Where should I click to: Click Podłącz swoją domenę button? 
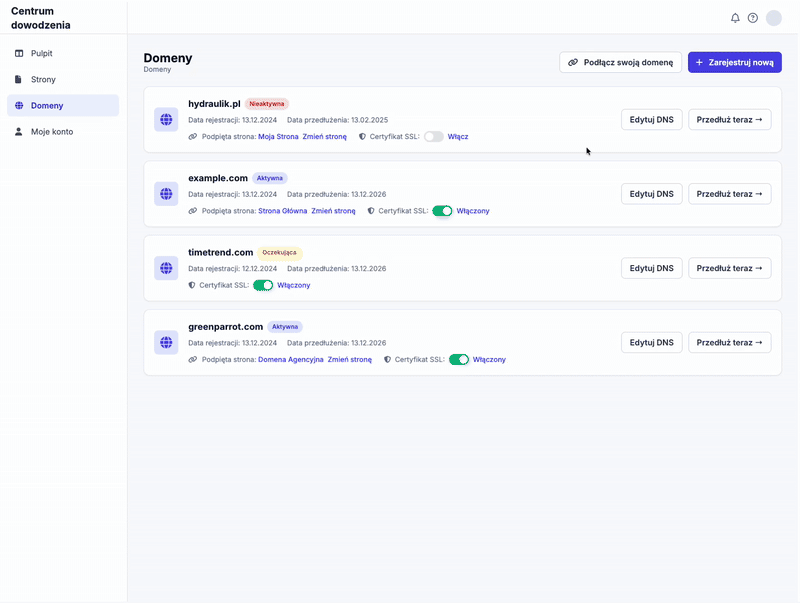pos(620,62)
